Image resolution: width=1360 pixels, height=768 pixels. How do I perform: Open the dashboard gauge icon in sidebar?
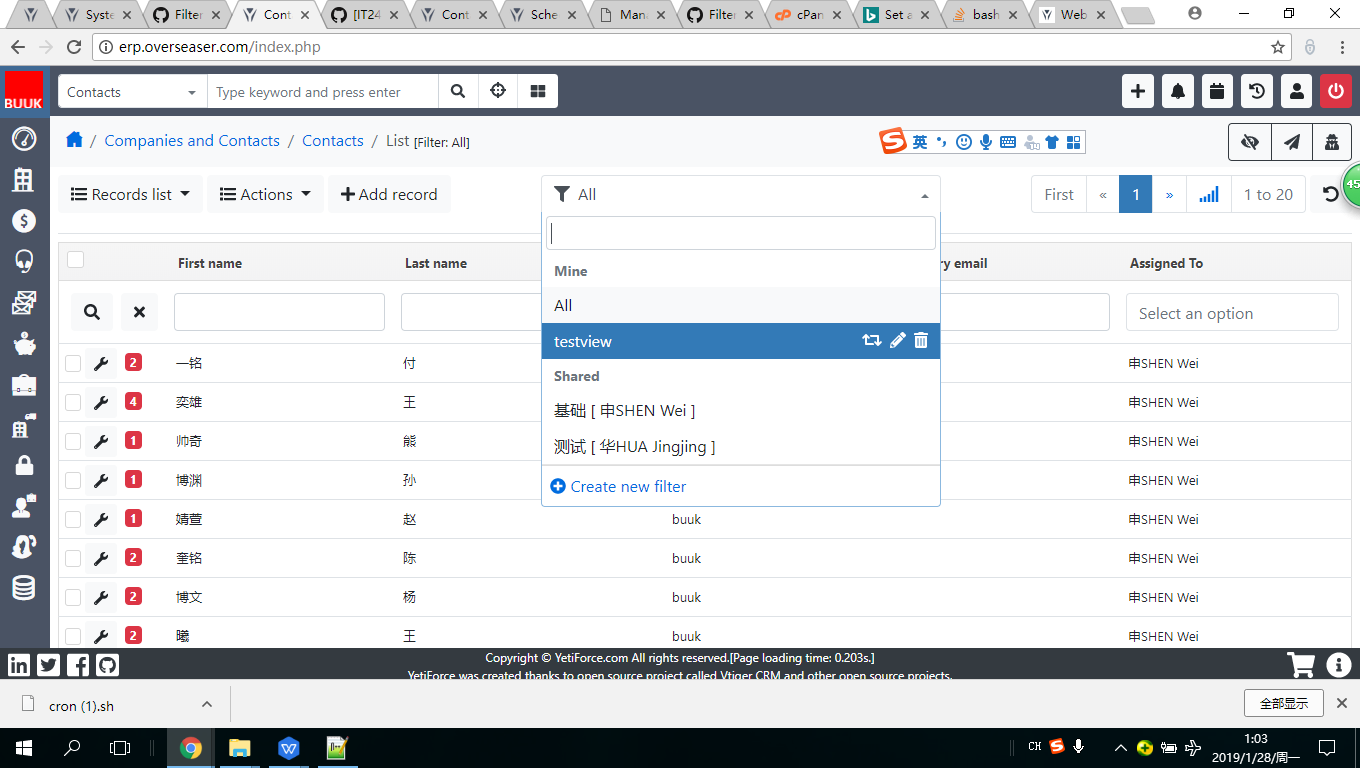[x=24, y=139]
